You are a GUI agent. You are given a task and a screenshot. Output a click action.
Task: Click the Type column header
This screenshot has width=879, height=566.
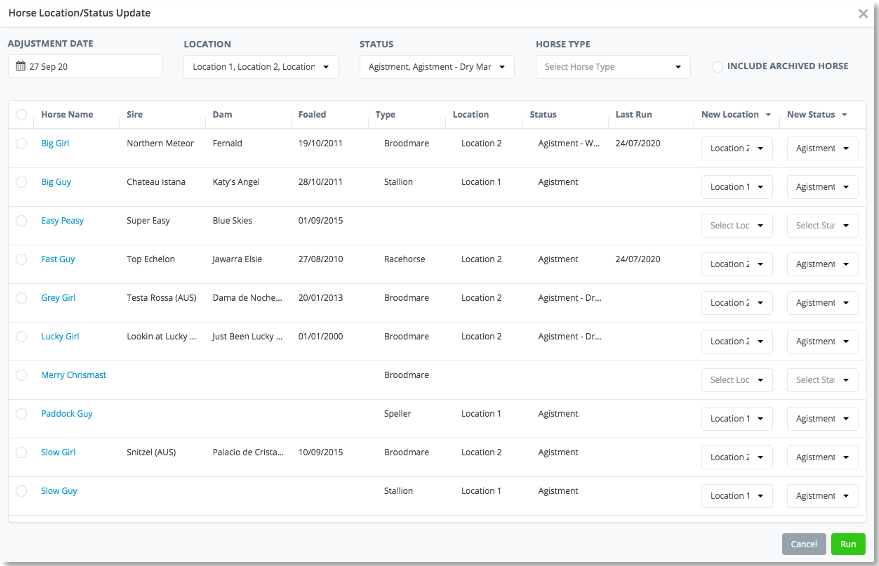tap(385, 115)
